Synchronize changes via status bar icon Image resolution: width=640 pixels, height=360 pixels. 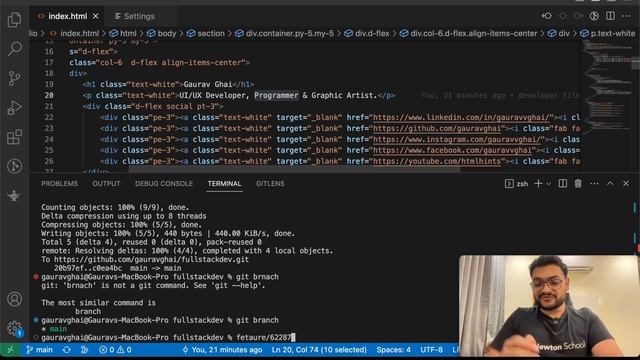(67, 350)
